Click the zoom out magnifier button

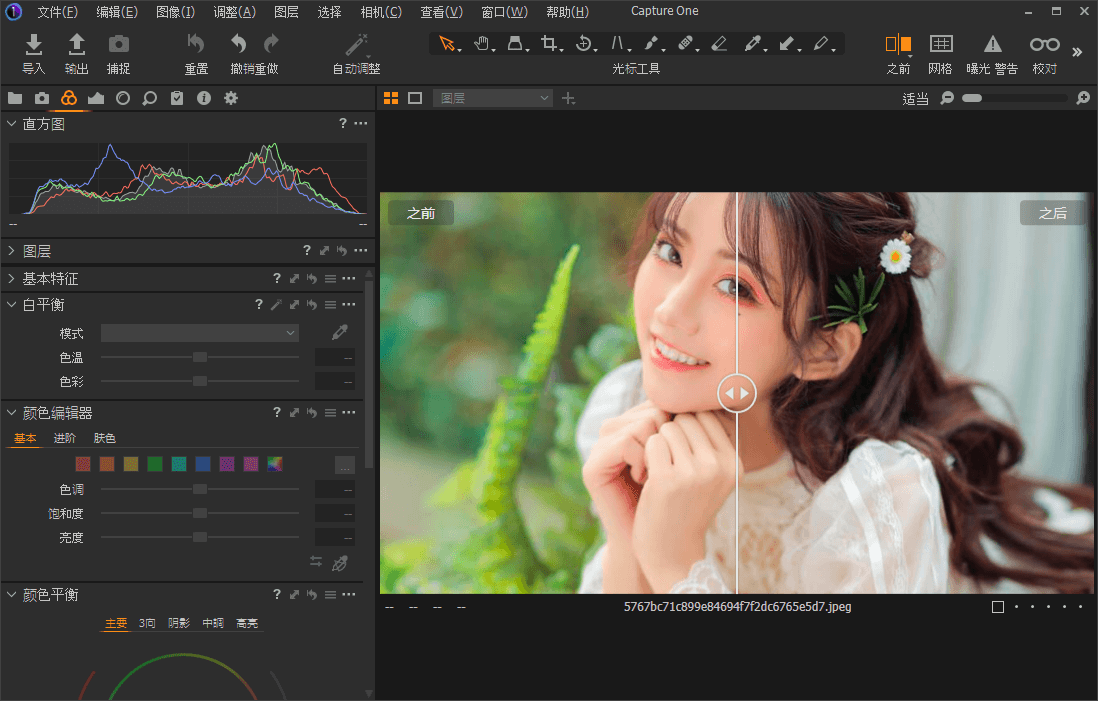click(947, 98)
